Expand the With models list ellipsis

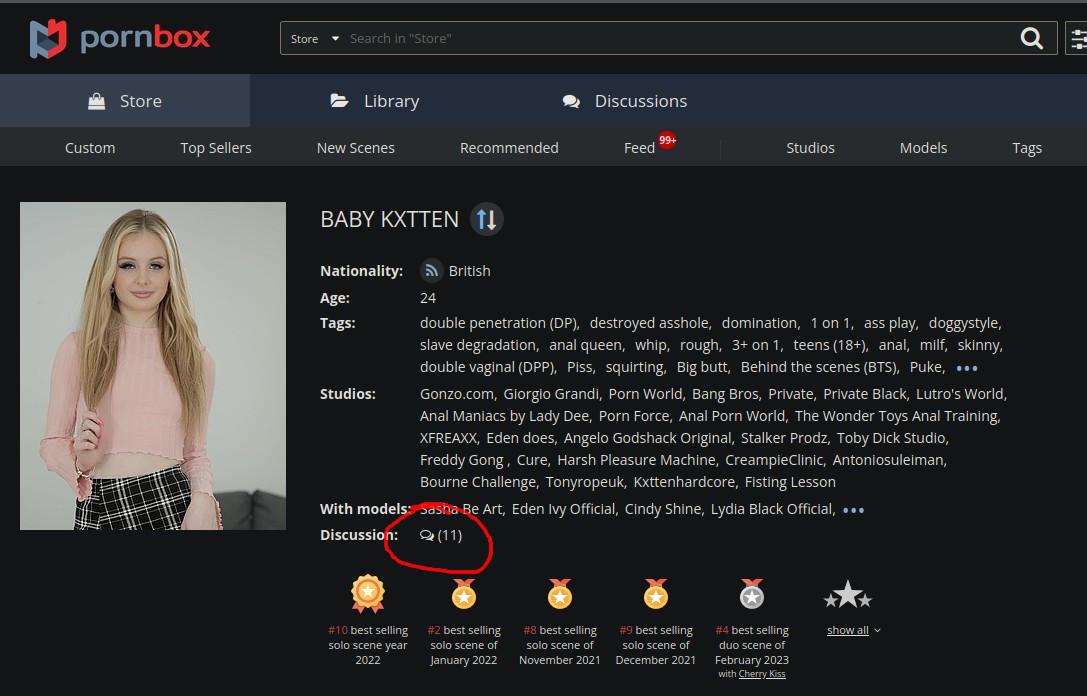point(853,510)
